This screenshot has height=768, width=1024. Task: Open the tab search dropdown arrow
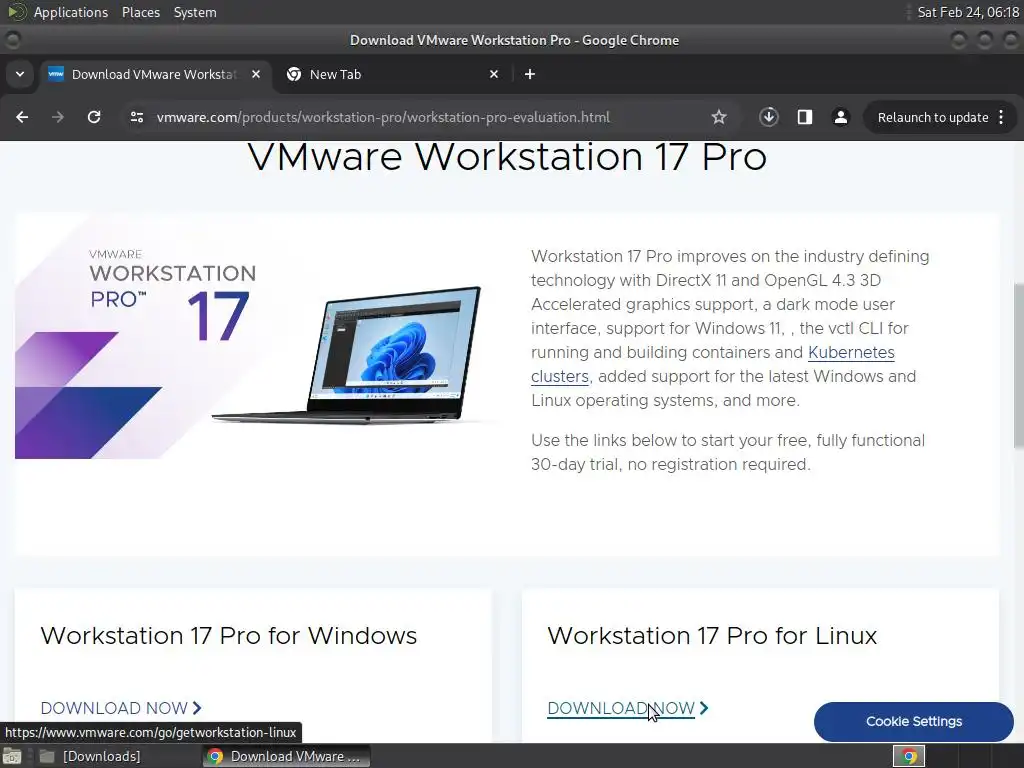[x=20, y=74]
